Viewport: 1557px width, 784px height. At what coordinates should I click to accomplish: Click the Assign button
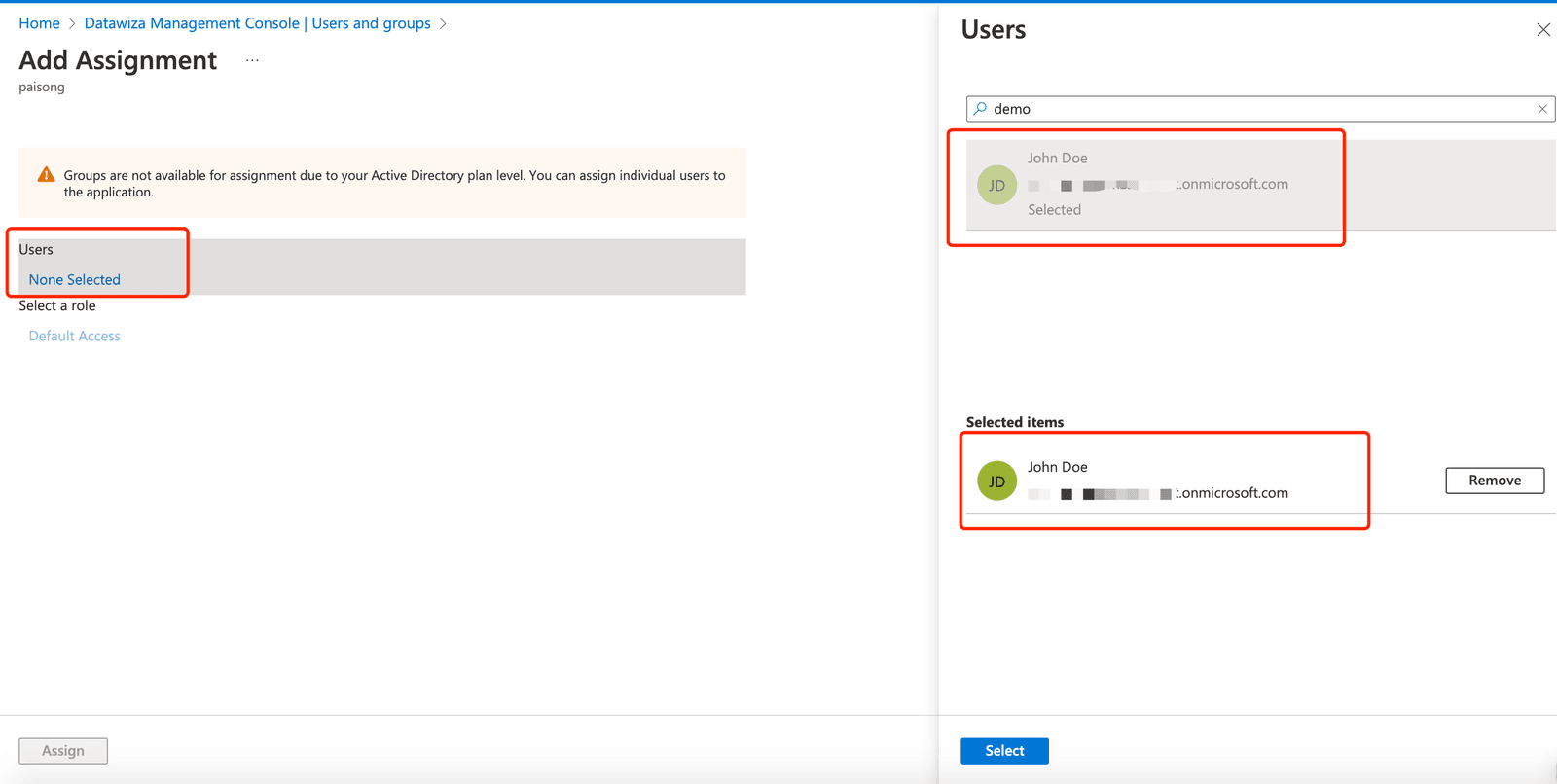pyautogui.click(x=63, y=751)
